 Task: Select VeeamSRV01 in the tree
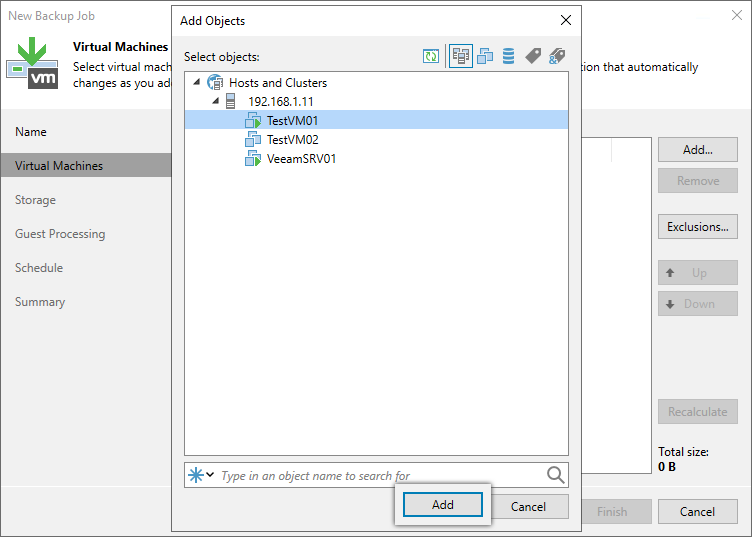point(301,159)
